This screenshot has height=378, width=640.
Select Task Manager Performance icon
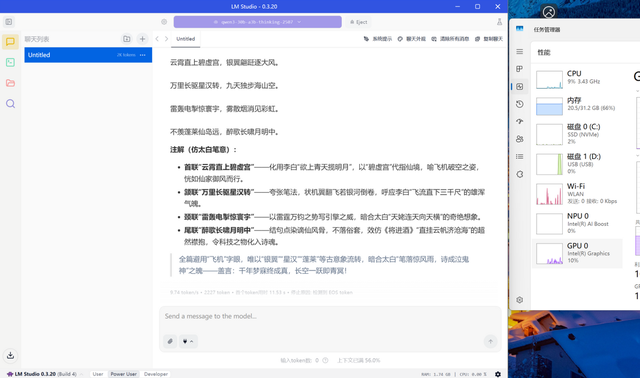pyautogui.click(x=520, y=87)
